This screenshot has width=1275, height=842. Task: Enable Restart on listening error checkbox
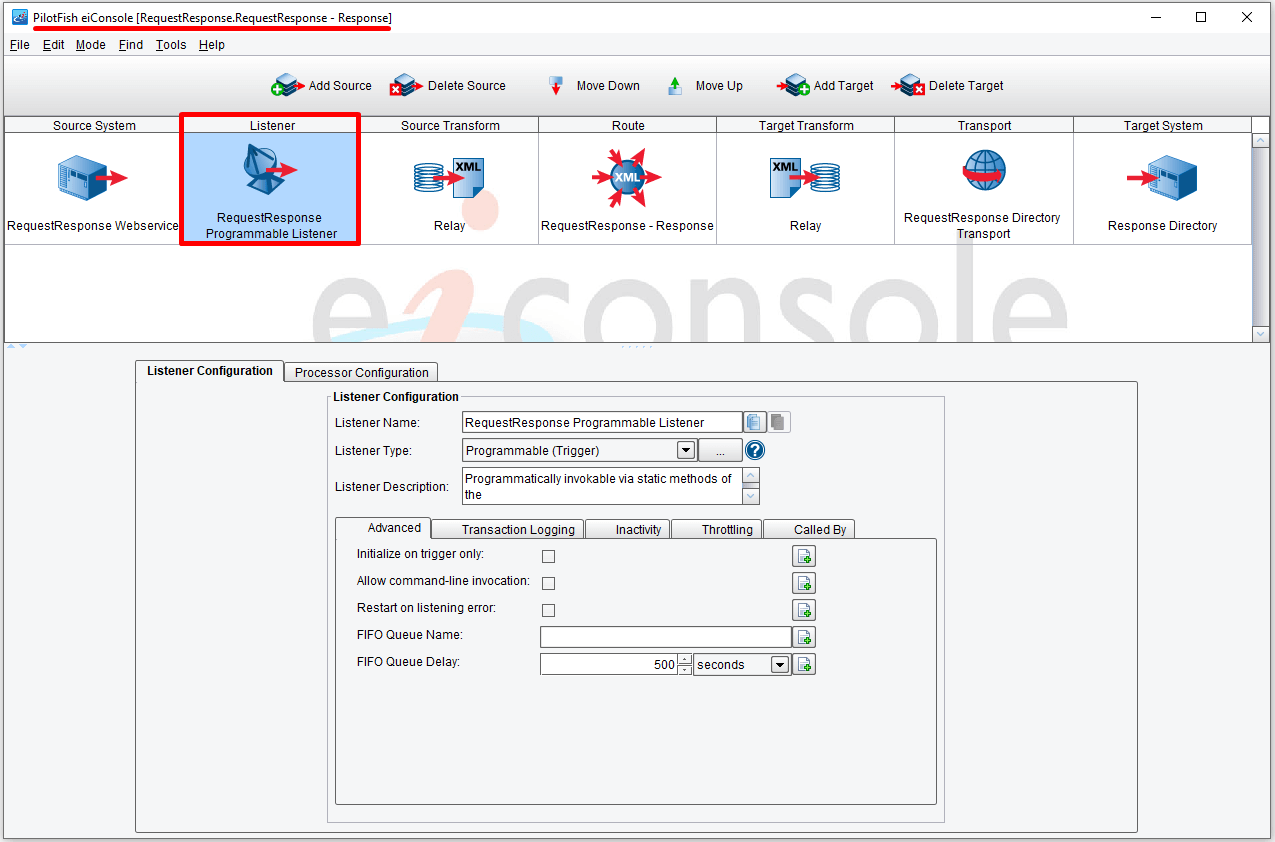548,610
